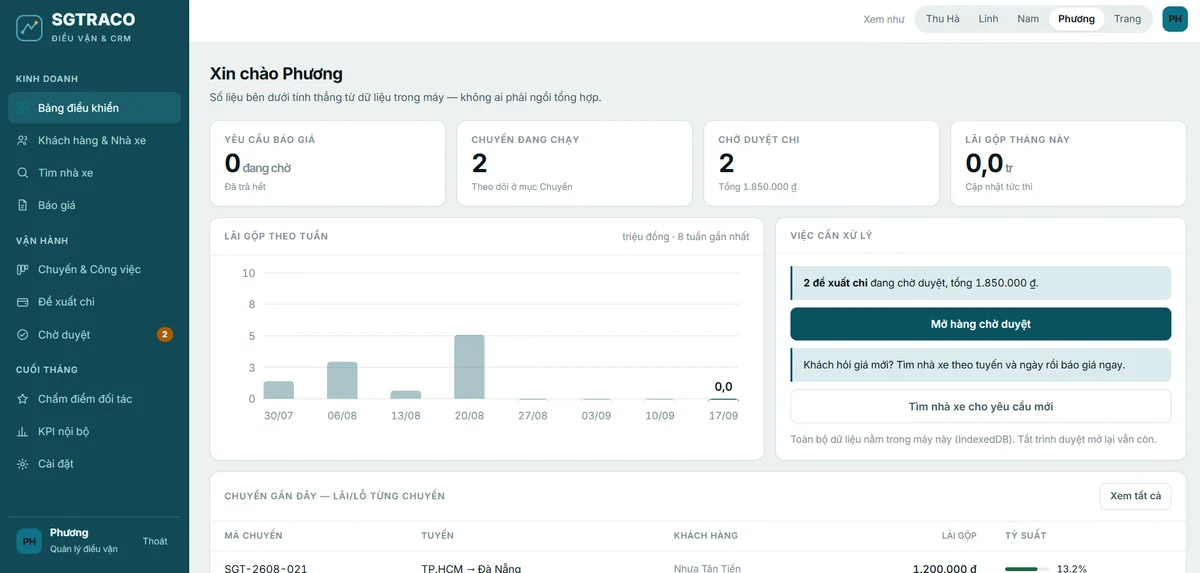
Task: Click the 30/07 bar in the chart
Action: tap(279, 390)
